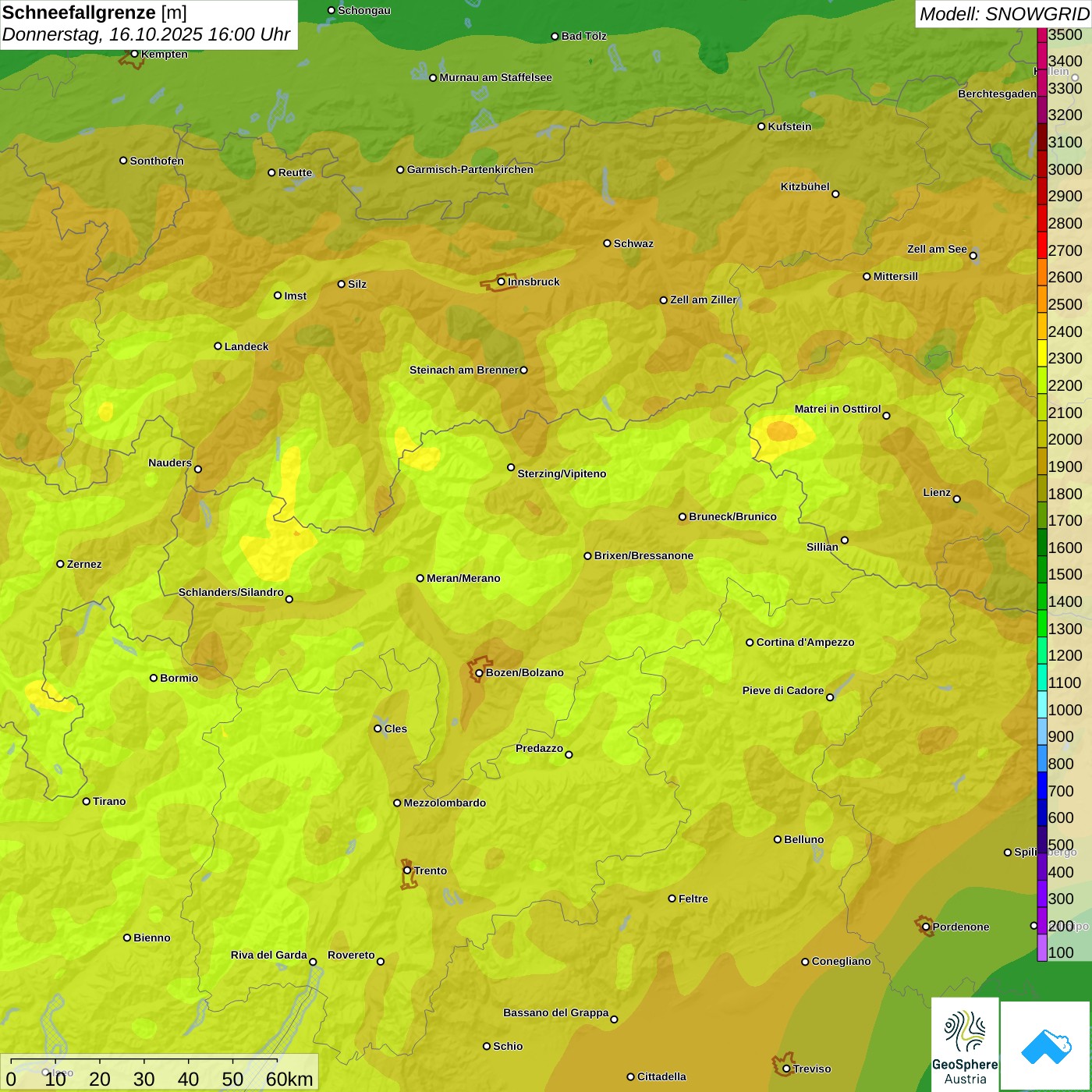Click the Bormio map marker
Viewport: 1092px width, 1092px height.
click(154, 678)
